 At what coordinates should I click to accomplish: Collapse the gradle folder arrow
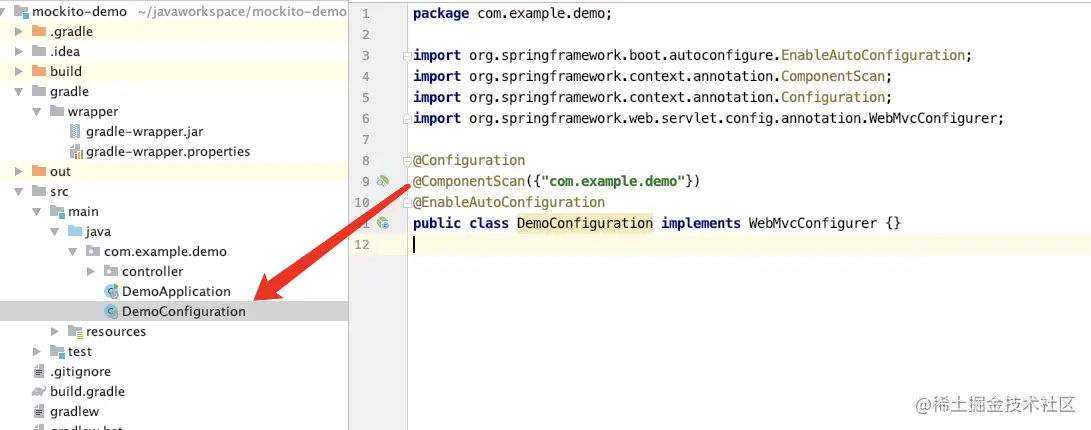pos(19,92)
